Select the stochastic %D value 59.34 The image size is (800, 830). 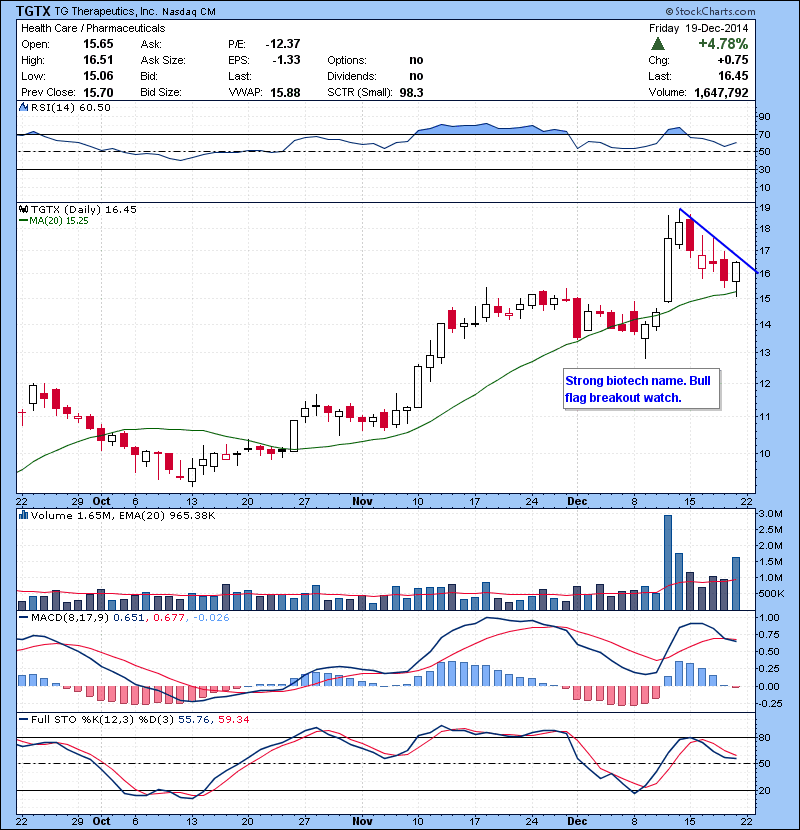pos(233,719)
